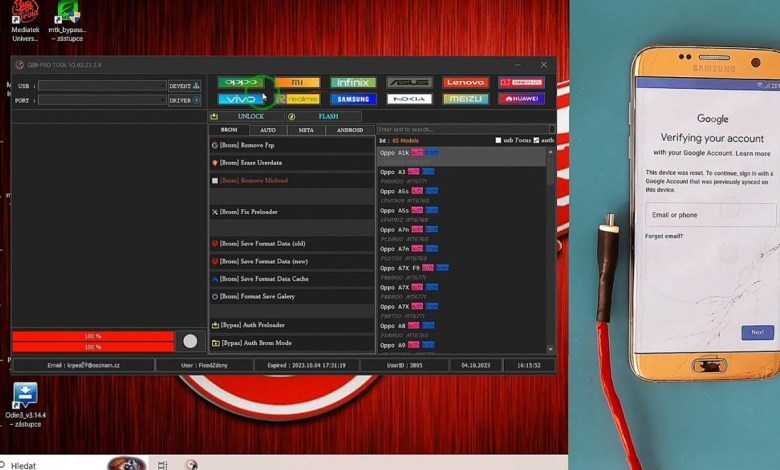
Task: Pick the HUAWEI brand logo
Action: point(521,99)
